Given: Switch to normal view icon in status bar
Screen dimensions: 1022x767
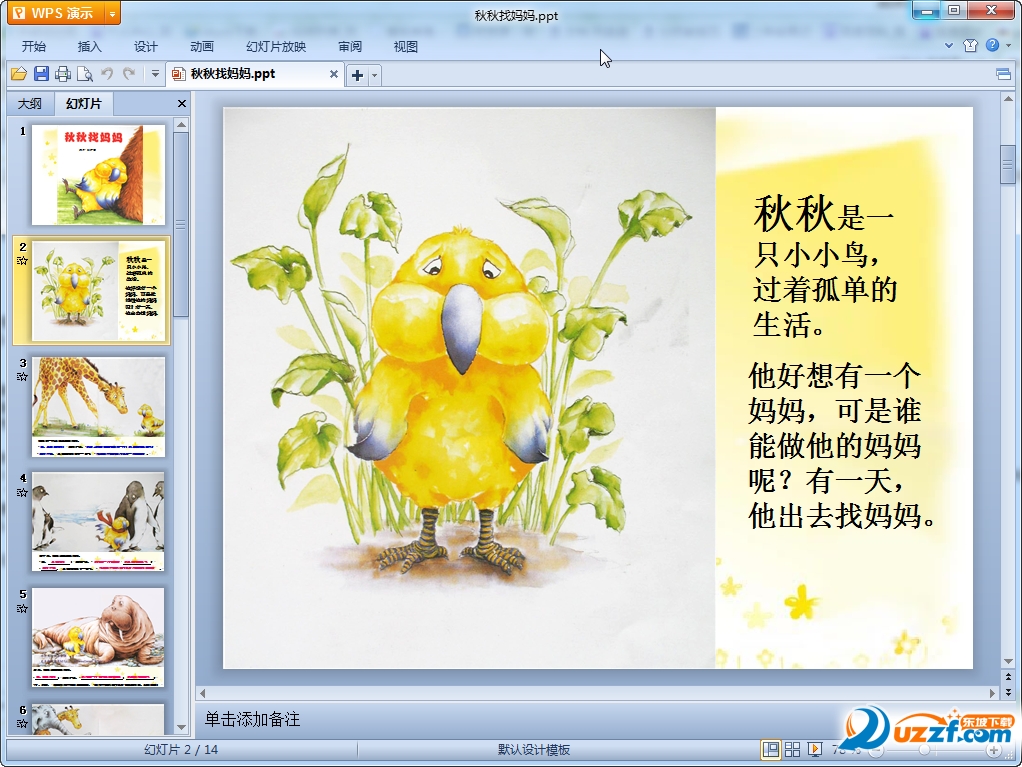Looking at the screenshot, I should [x=770, y=750].
